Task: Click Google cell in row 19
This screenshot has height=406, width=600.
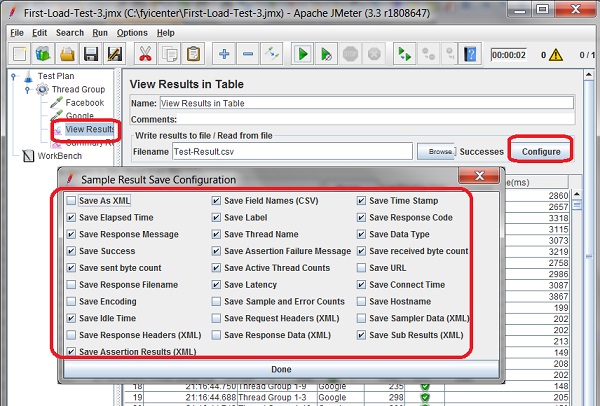Action: pyautogui.click(x=341, y=397)
